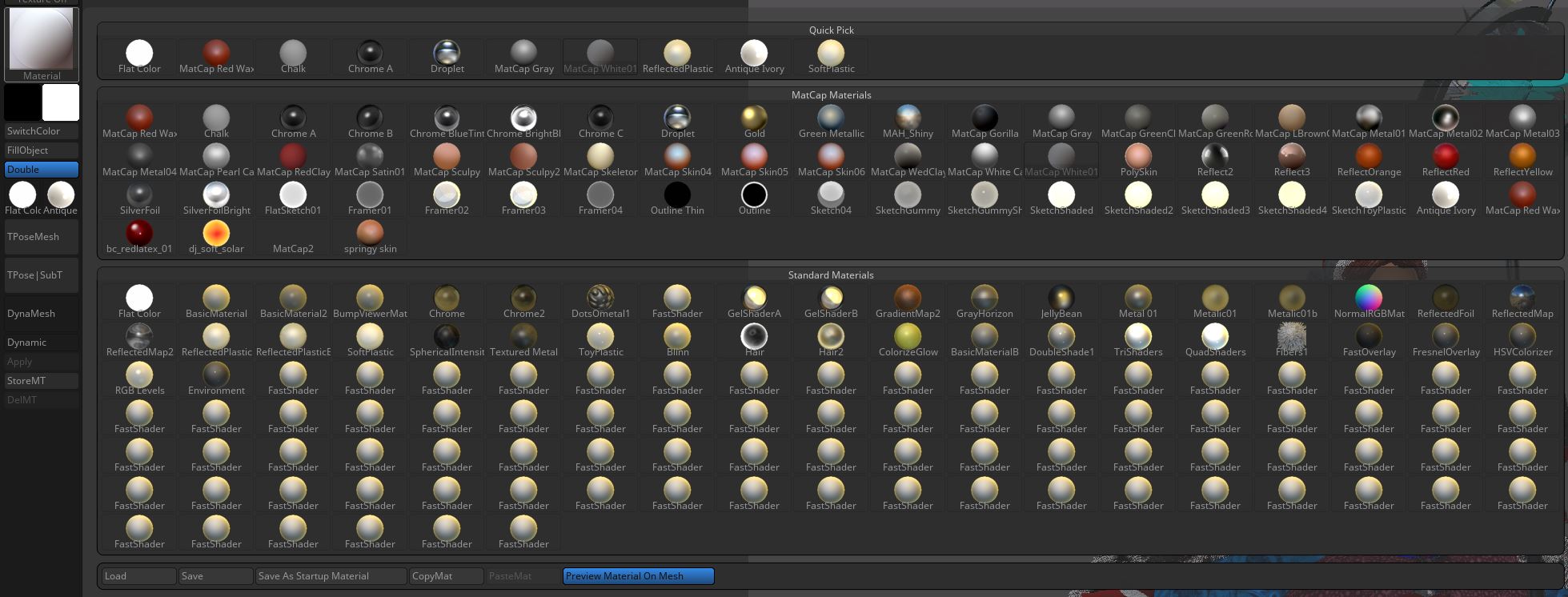Viewport: 1568px width, 597px height.
Task: Choose the Chrome B MatCap material
Action: click(370, 122)
